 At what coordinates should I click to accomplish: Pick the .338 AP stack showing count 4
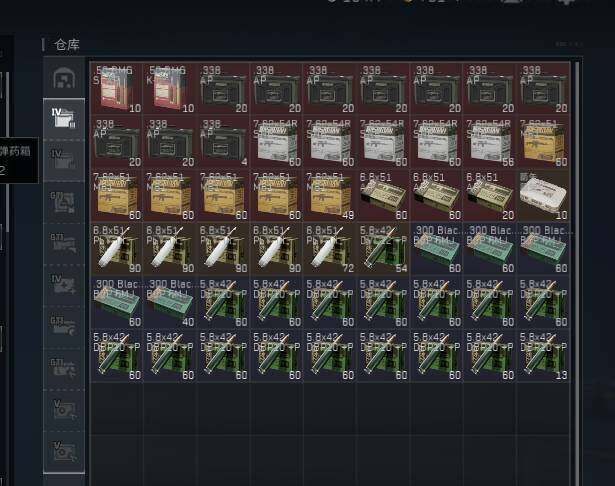[224, 142]
